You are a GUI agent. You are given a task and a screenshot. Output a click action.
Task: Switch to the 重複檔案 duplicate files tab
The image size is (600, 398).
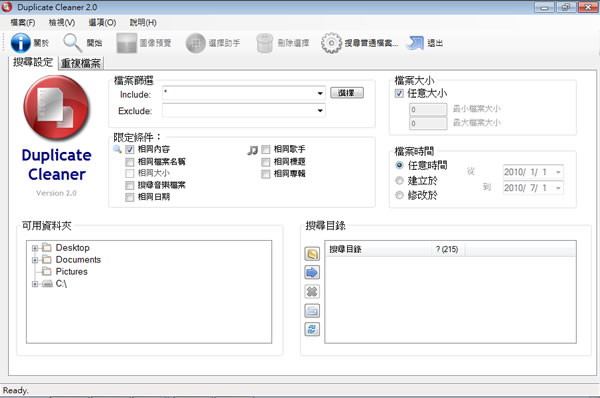point(81,64)
